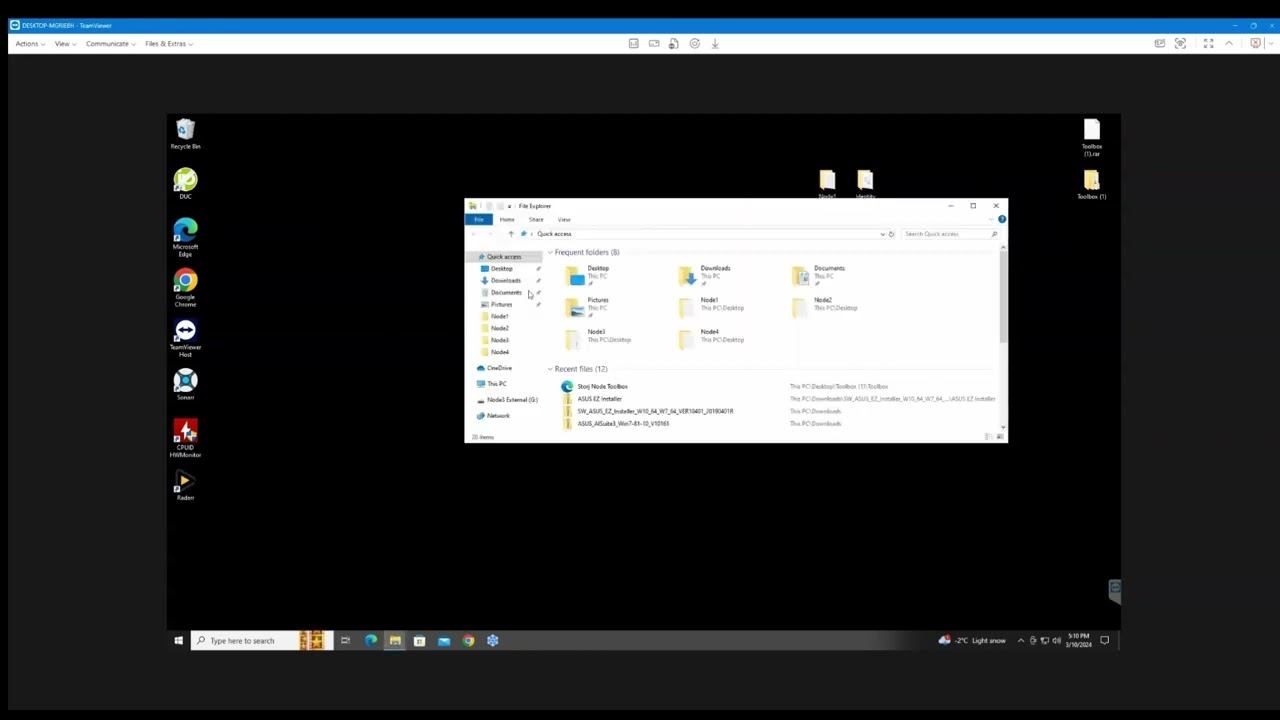
Task: Show hidden system tray icons
Action: (x=1021, y=641)
